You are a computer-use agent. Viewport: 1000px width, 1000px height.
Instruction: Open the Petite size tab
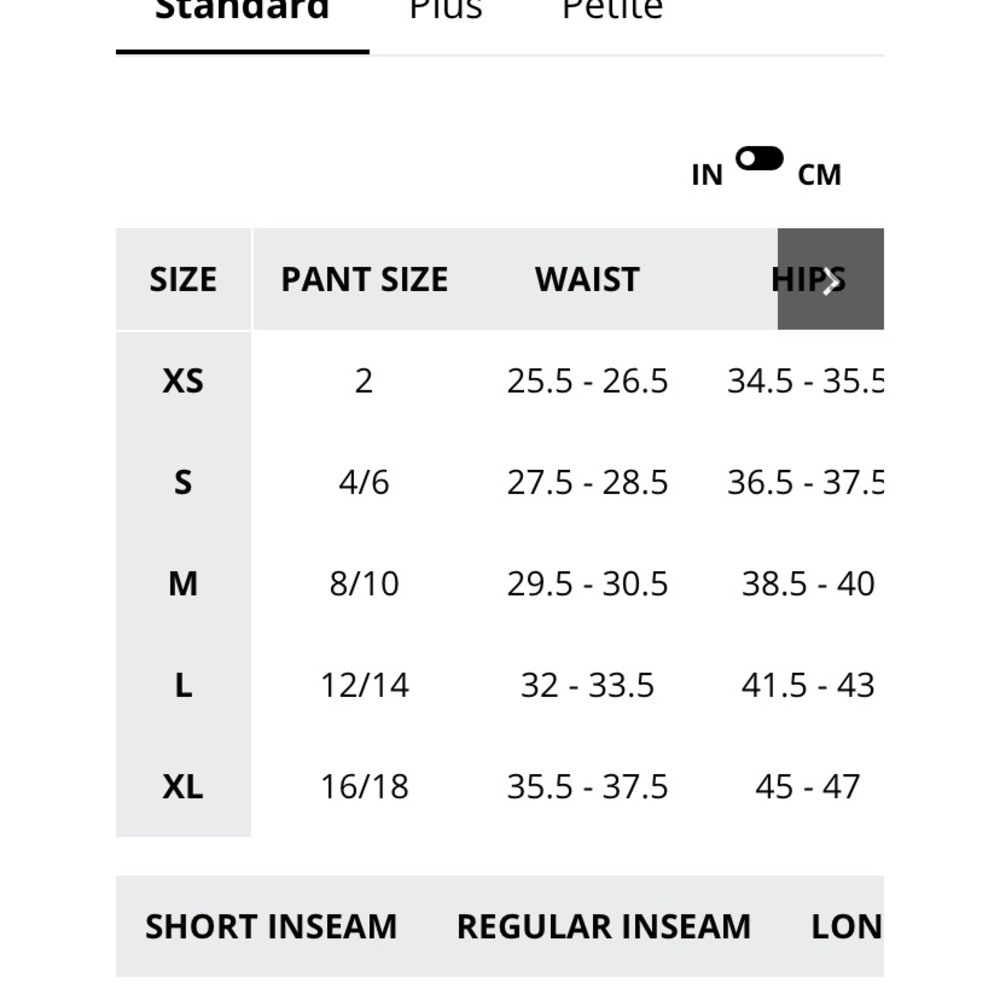tap(613, 10)
